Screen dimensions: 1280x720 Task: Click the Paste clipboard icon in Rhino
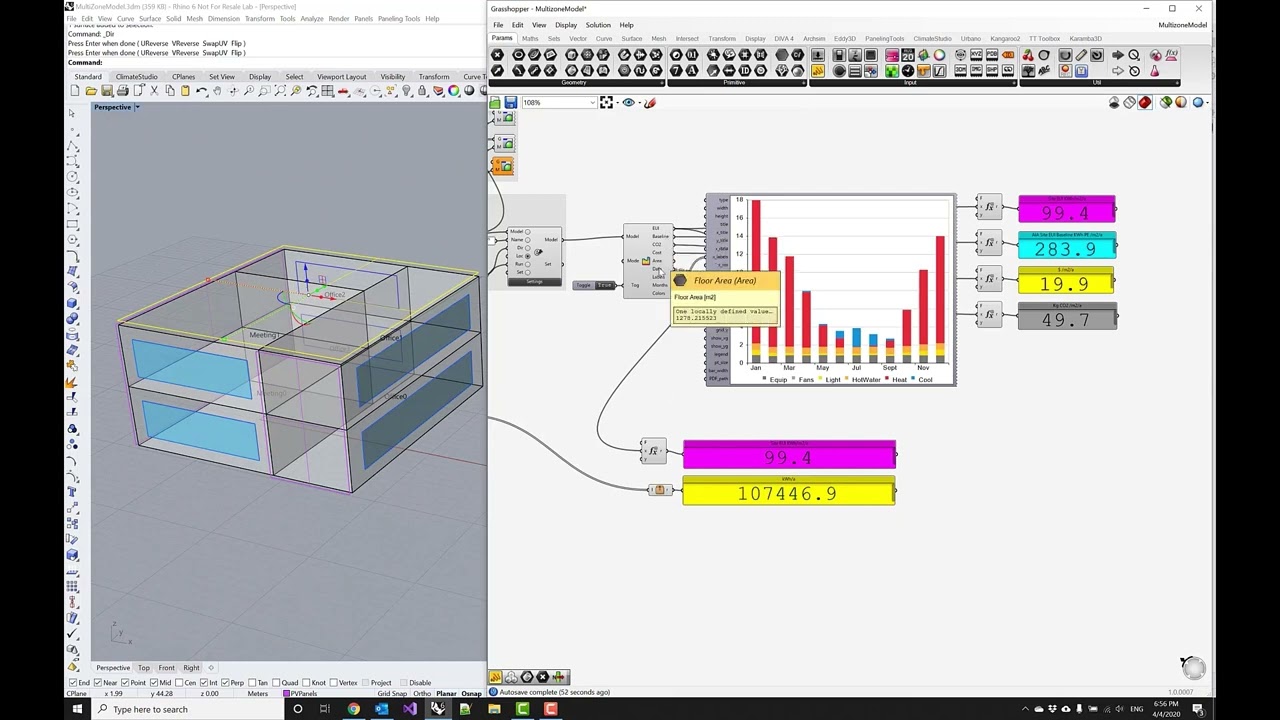coord(185,91)
